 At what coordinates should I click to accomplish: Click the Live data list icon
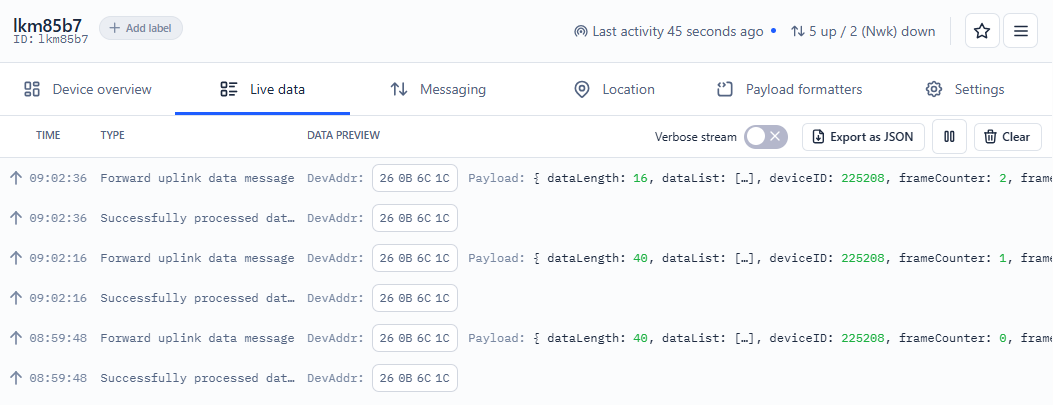[229, 89]
